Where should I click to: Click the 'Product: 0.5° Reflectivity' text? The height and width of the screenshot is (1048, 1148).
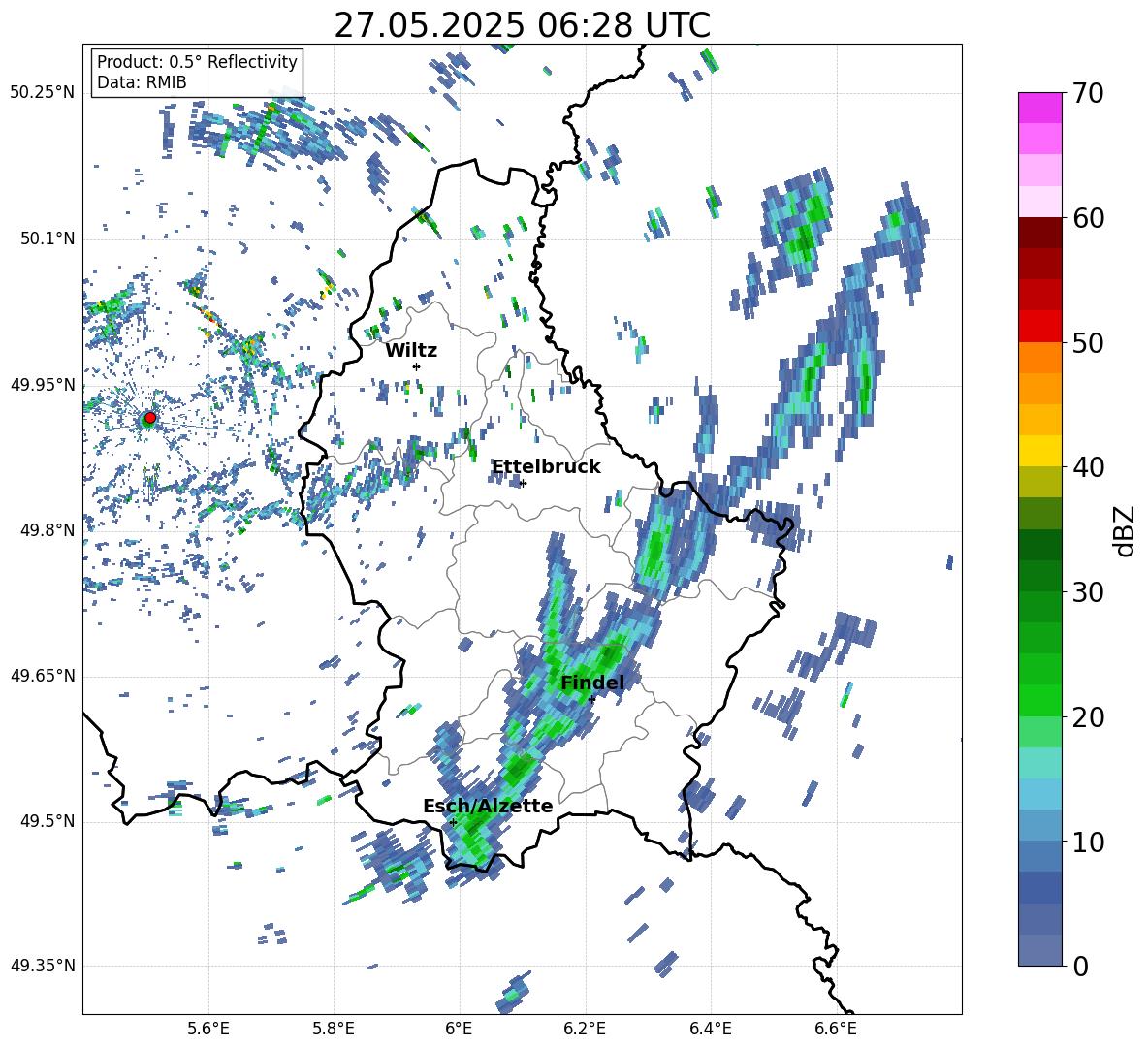pyautogui.click(x=197, y=61)
